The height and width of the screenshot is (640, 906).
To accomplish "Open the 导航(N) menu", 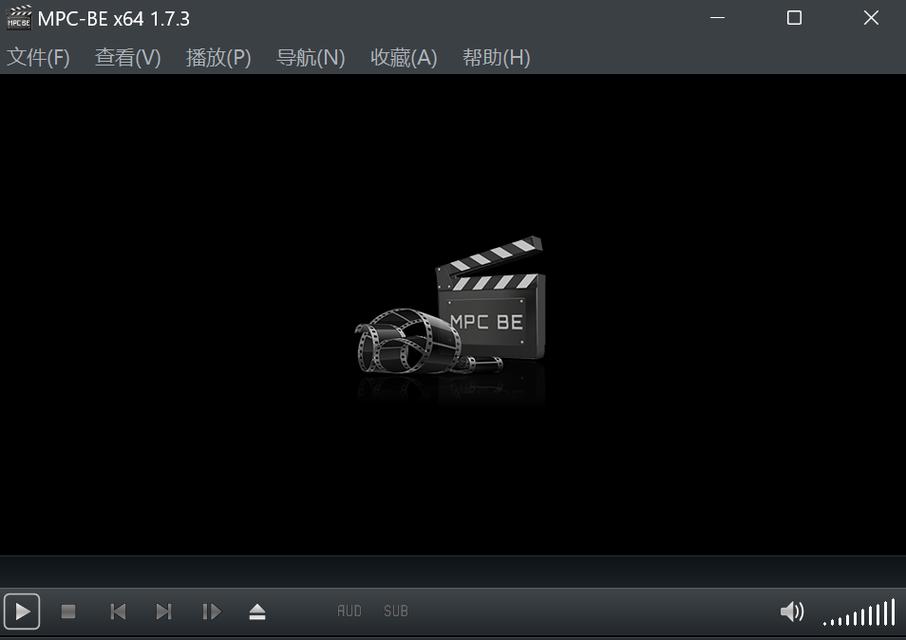I will click(310, 58).
